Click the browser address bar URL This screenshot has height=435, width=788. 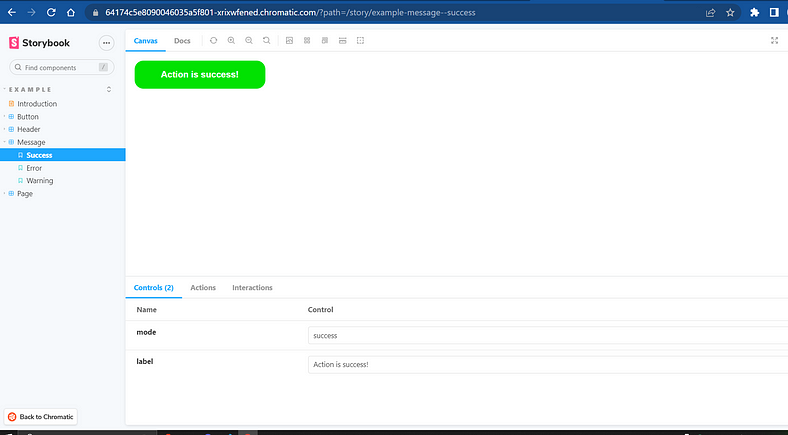tap(290, 13)
